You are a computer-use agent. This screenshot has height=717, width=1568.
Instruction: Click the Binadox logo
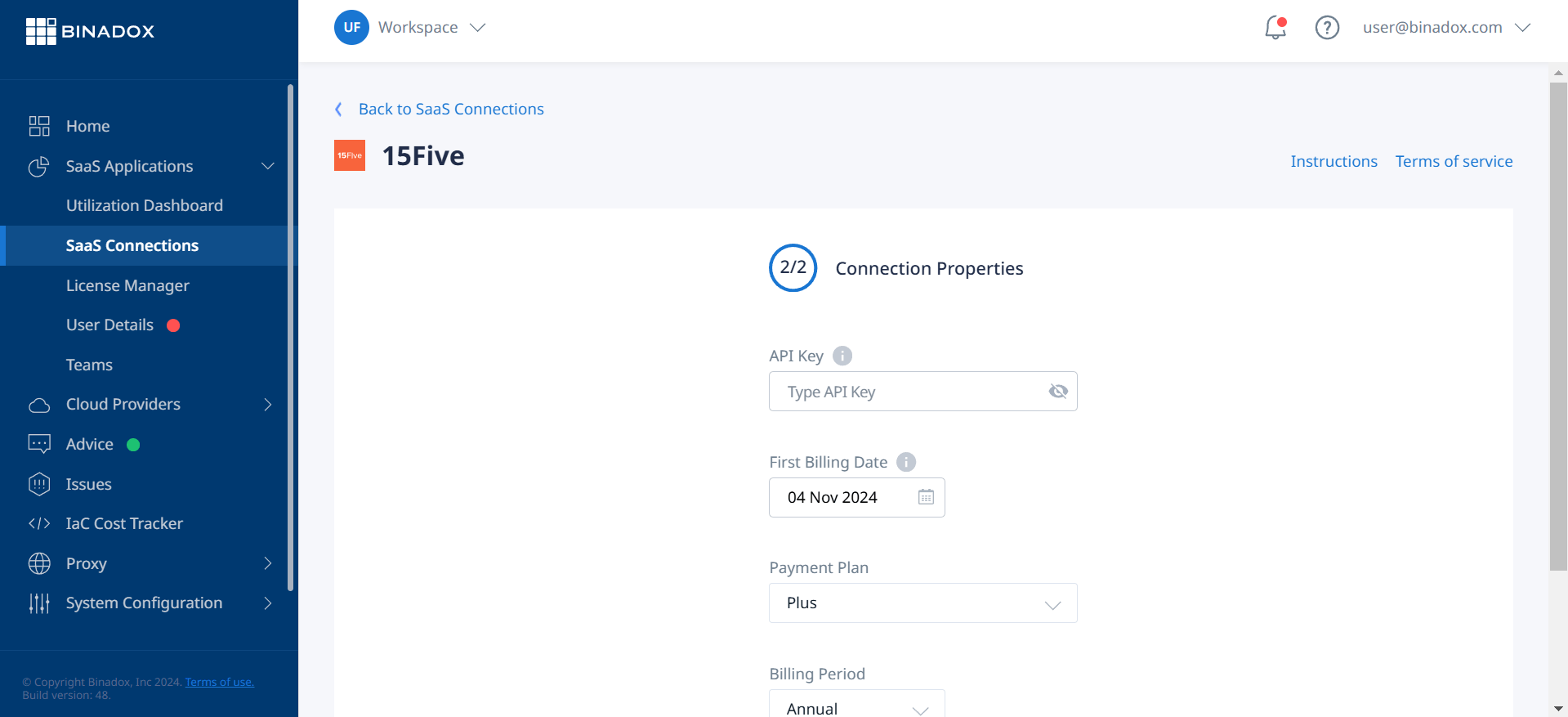90,31
